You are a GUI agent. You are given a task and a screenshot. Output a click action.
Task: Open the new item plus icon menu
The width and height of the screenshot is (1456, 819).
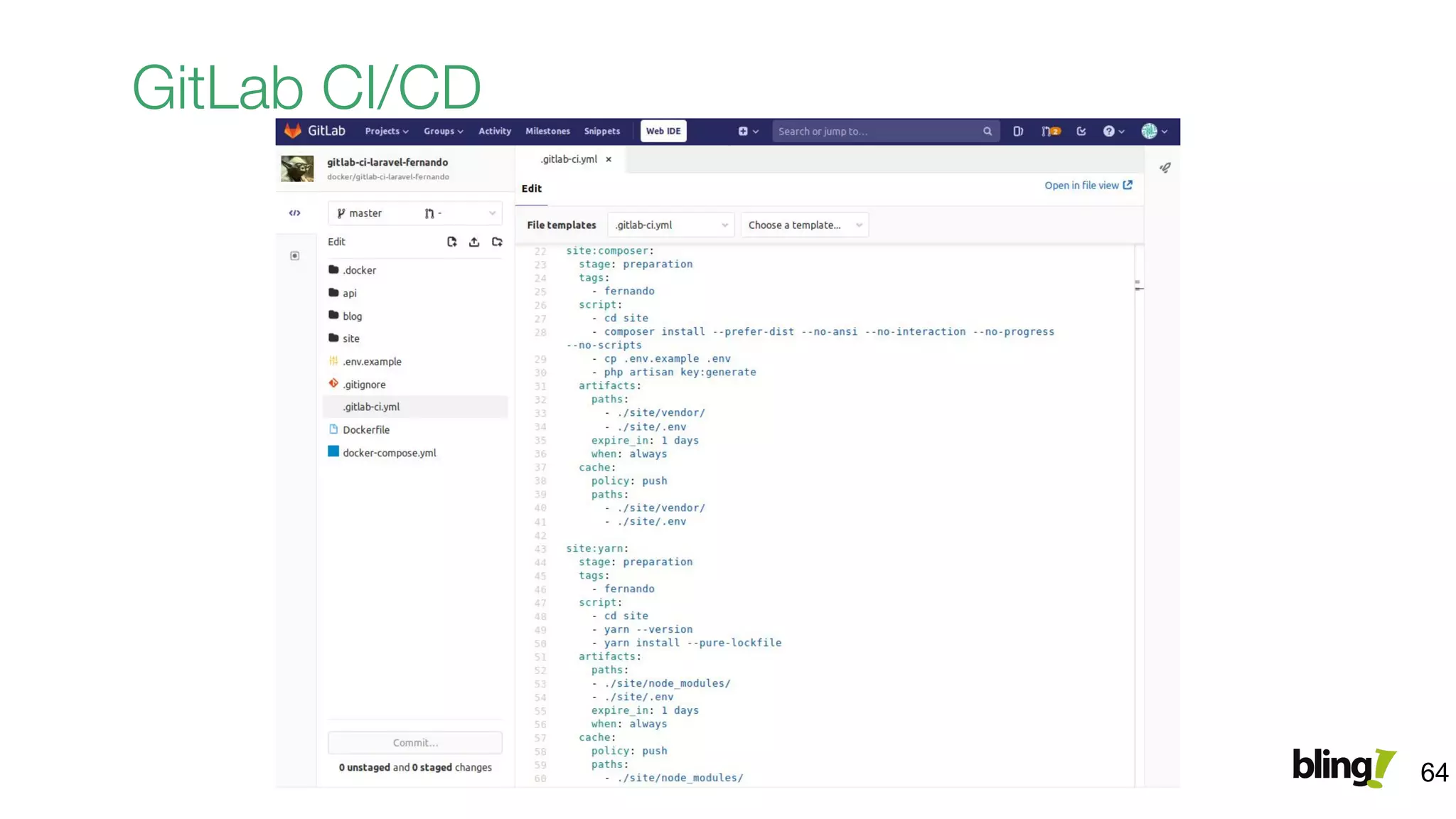pos(748,132)
